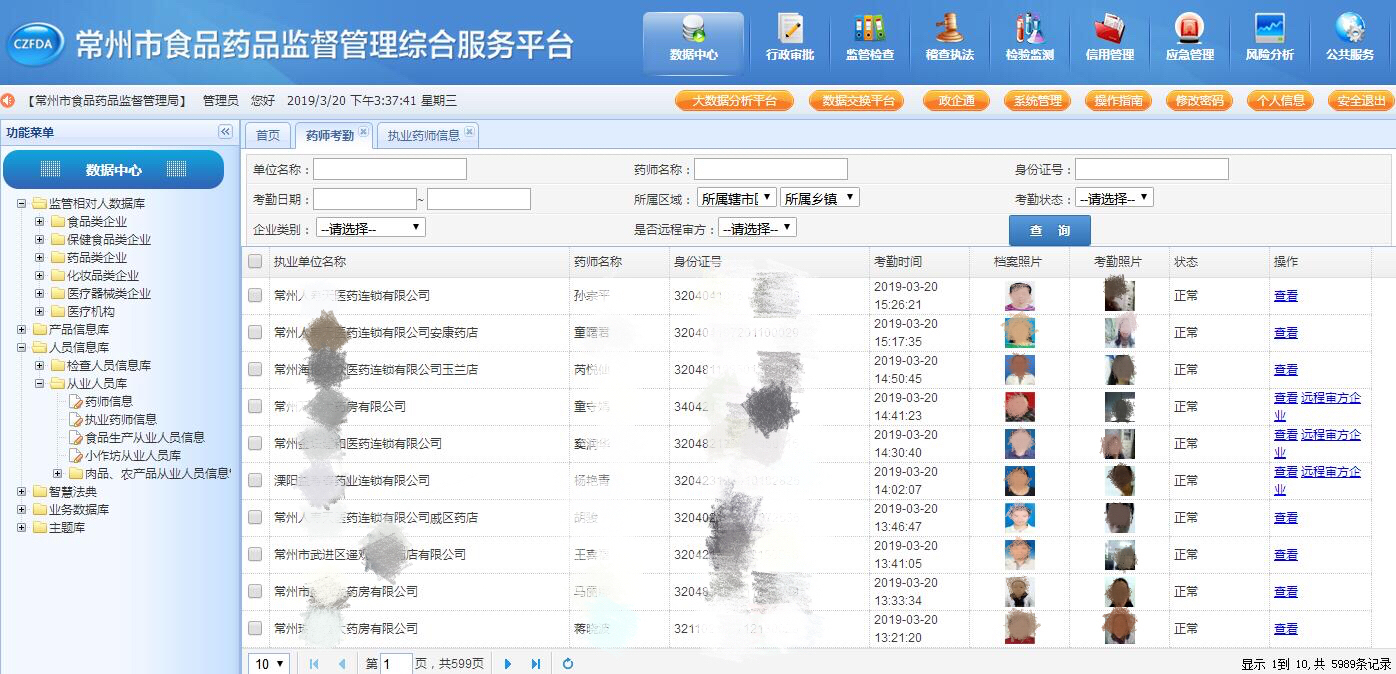
Task: Check the first row's checkbox
Action: (x=255, y=295)
